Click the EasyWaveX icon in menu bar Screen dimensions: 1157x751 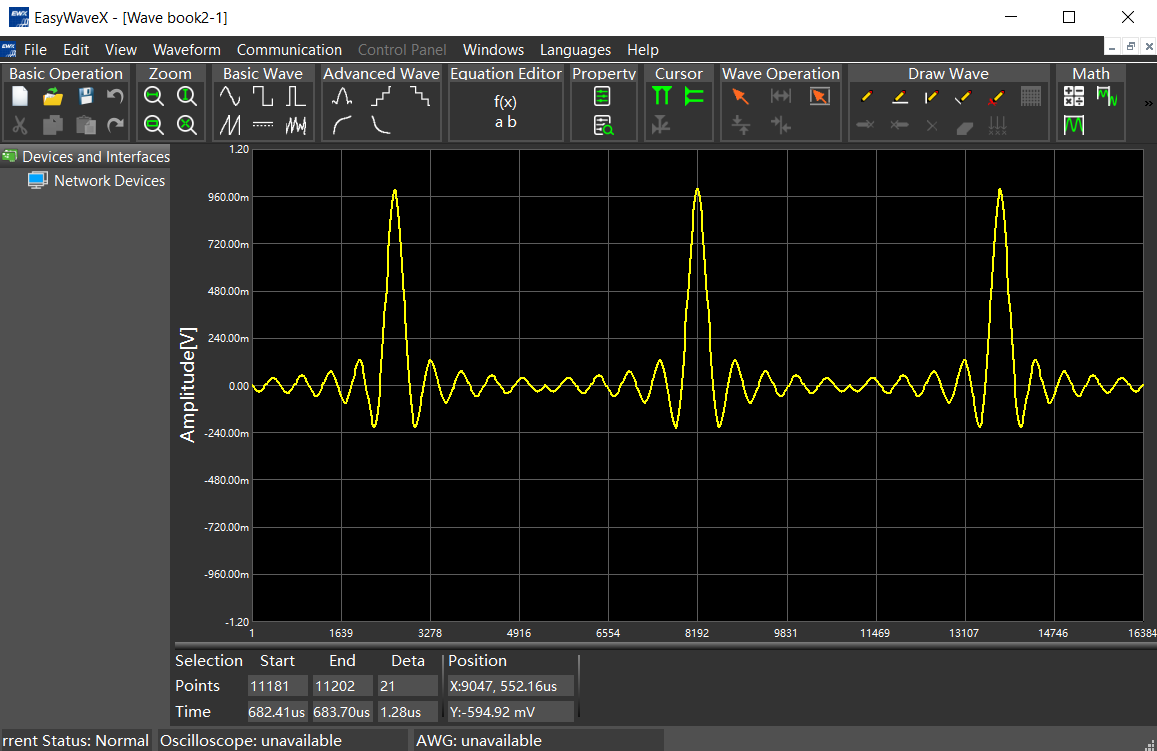pos(9,49)
